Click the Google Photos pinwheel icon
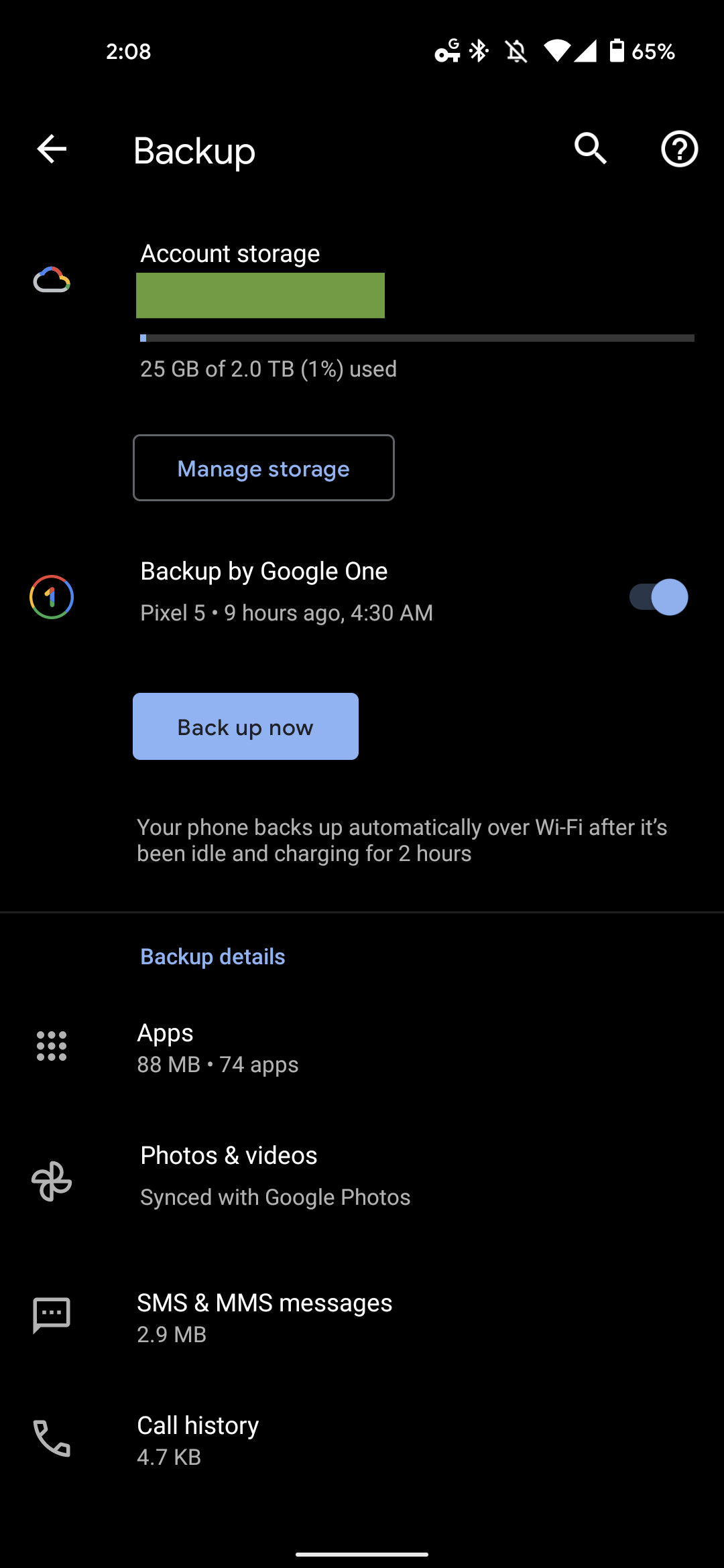 click(50, 1178)
